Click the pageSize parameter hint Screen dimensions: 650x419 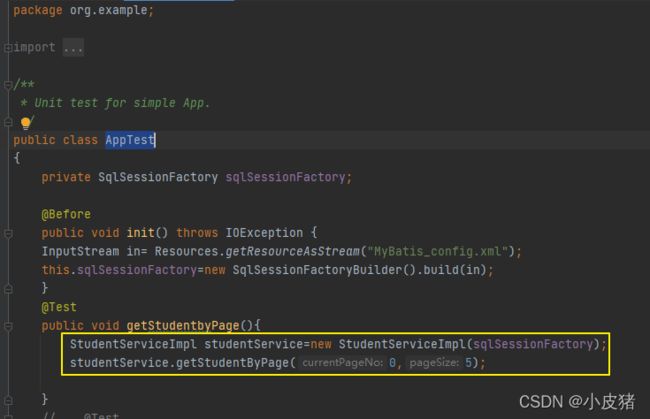[434, 363]
